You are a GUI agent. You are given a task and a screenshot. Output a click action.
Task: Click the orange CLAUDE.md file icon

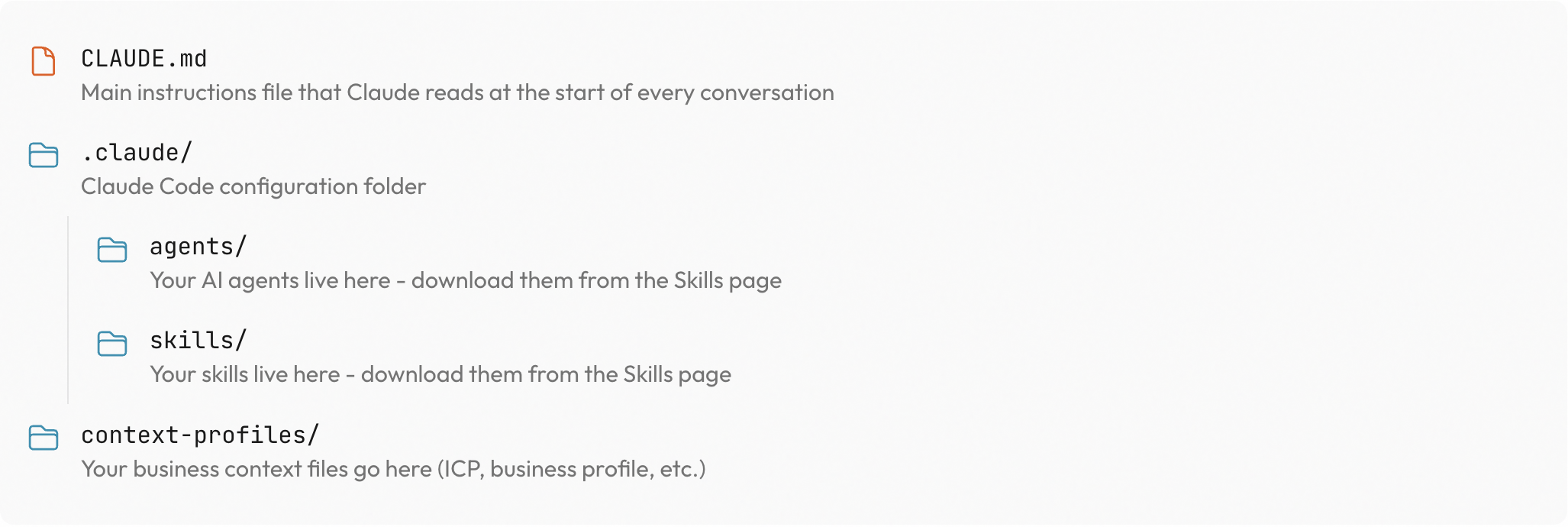point(44,61)
